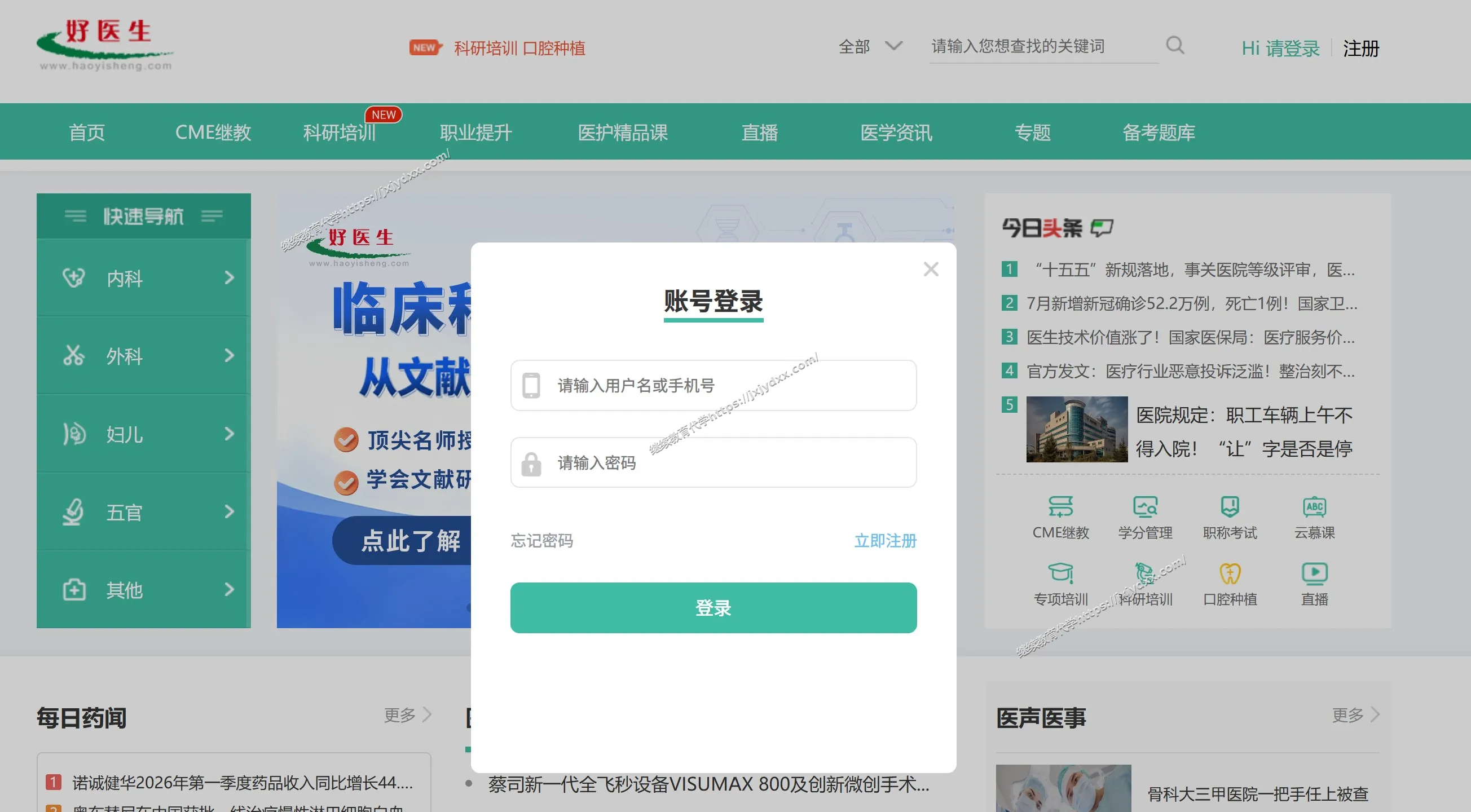Expand the 妇儿 category arrow
The image size is (1471, 812).
coord(229,434)
